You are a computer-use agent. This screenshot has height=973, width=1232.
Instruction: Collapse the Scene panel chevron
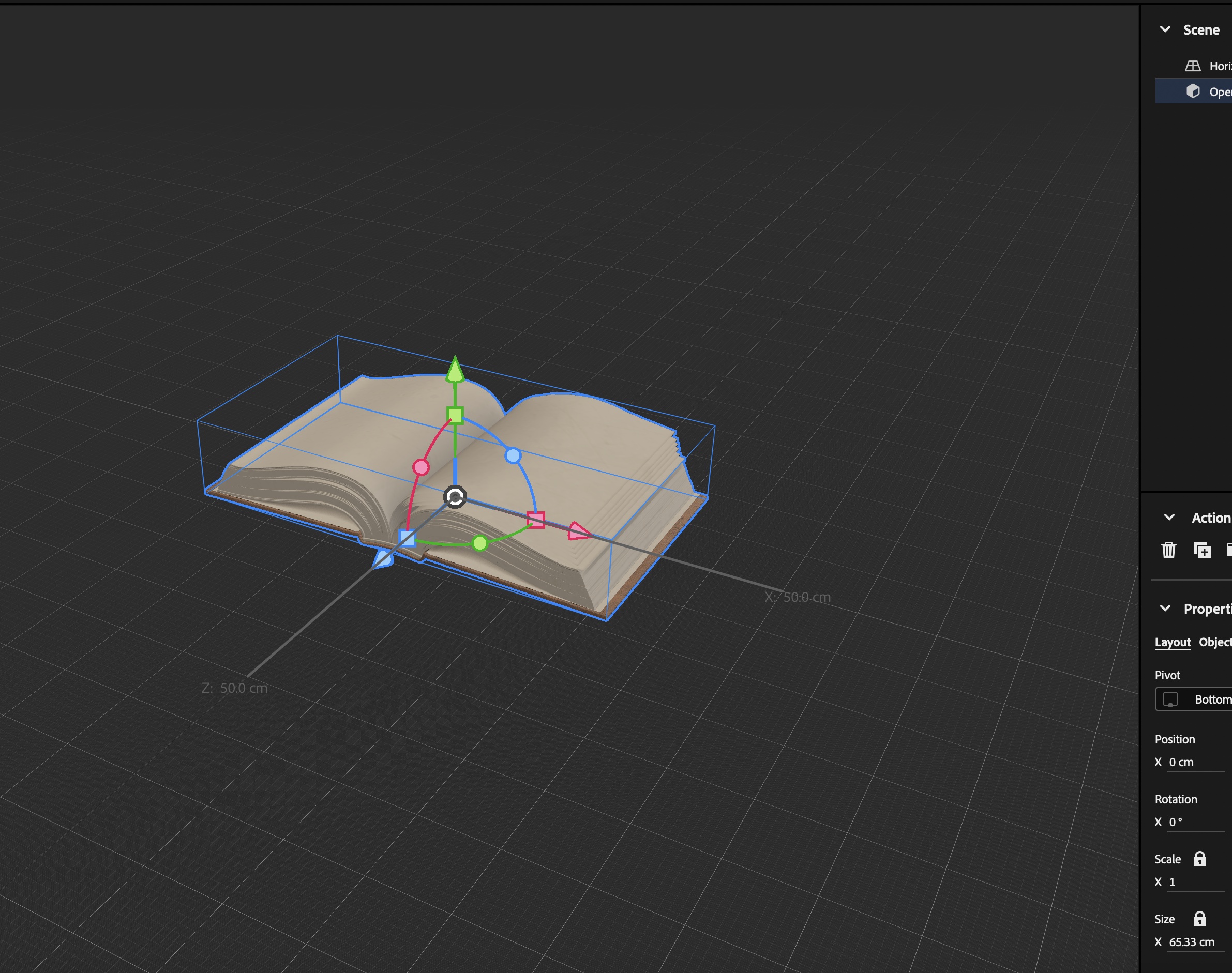coord(1165,29)
